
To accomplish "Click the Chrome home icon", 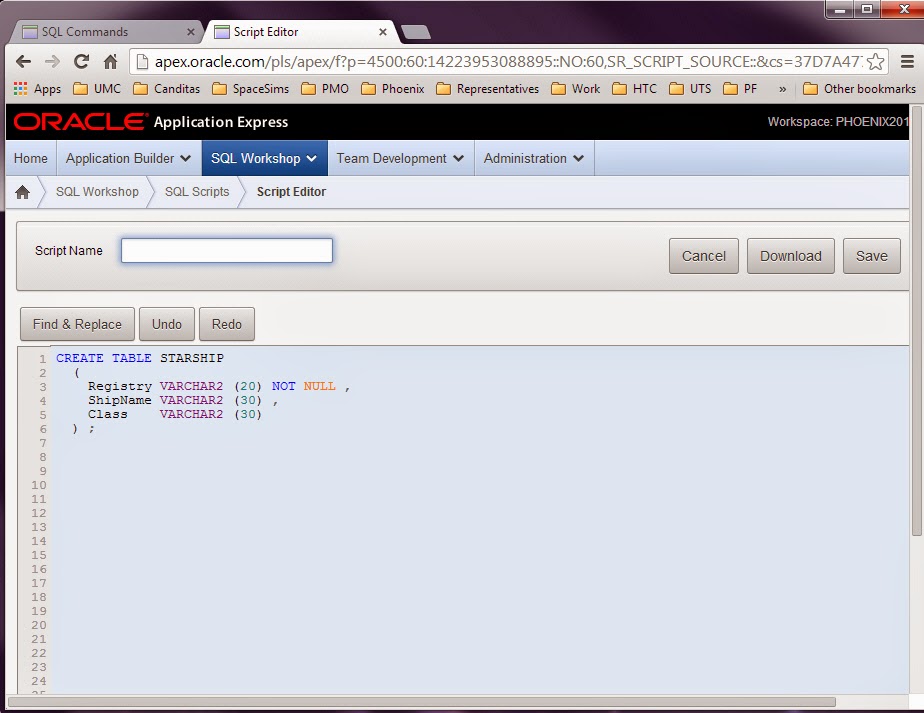I will [x=113, y=60].
